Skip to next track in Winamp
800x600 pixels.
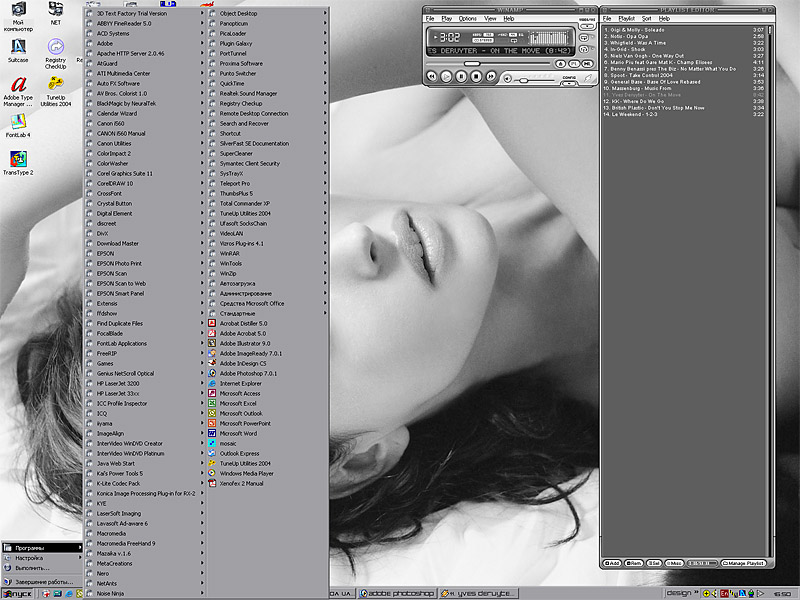pos(491,77)
